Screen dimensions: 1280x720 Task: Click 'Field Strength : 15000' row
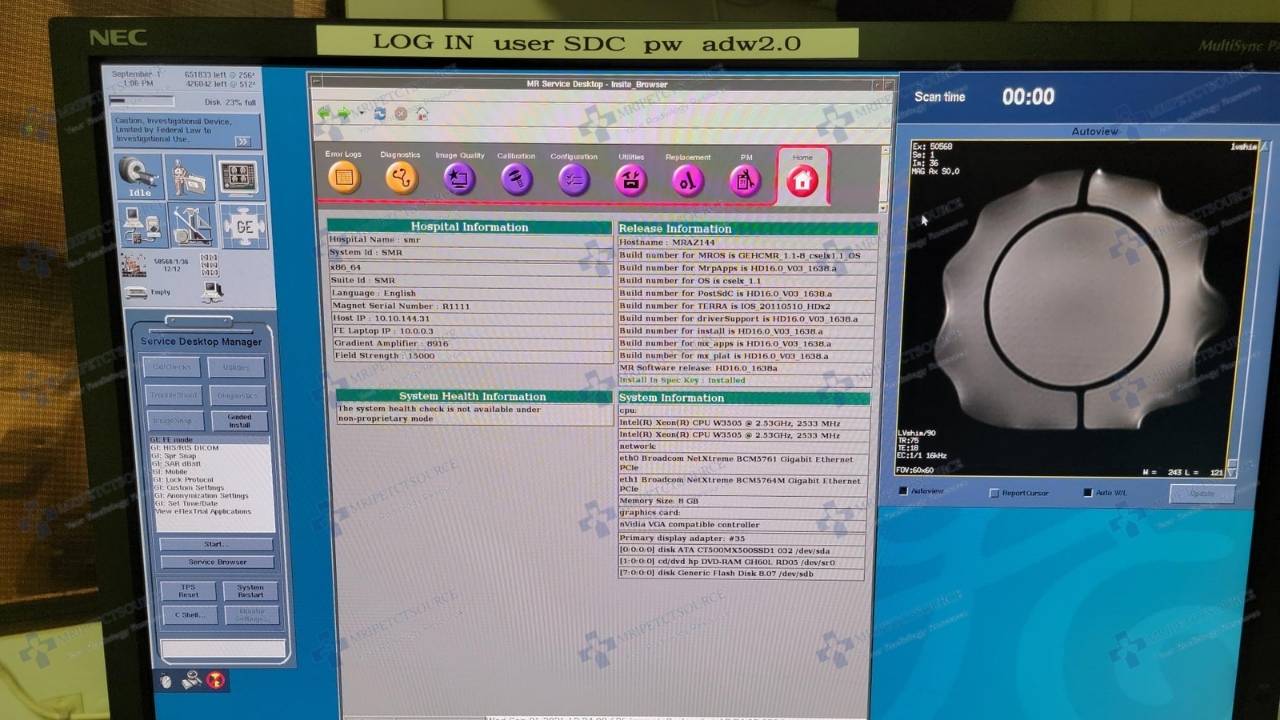(470, 356)
